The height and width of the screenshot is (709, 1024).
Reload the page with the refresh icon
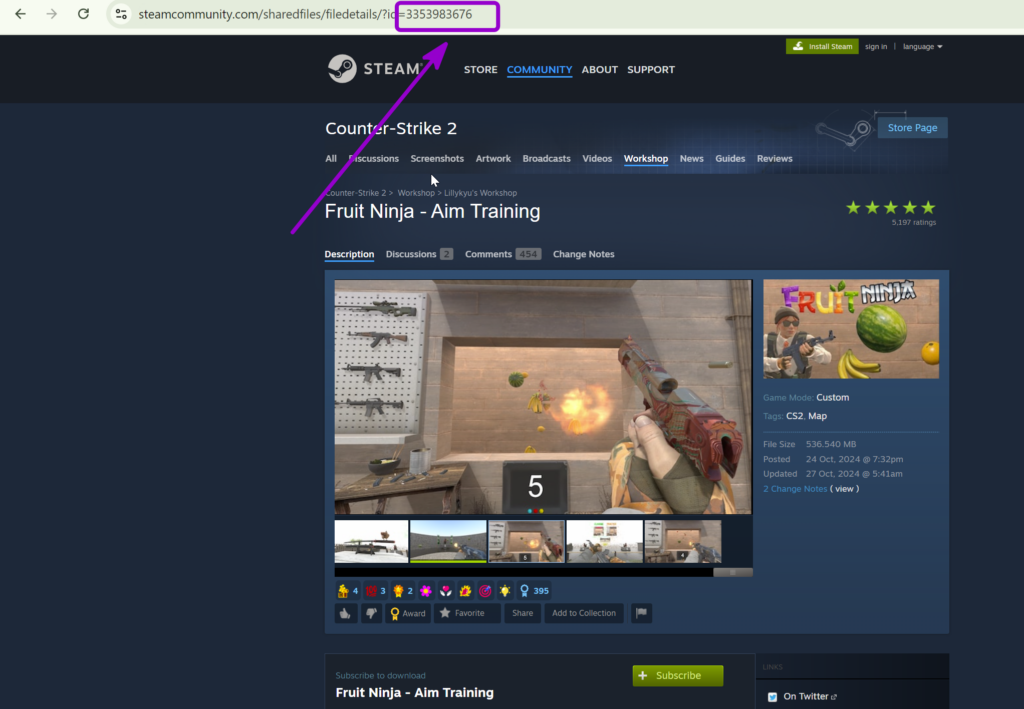(x=84, y=14)
